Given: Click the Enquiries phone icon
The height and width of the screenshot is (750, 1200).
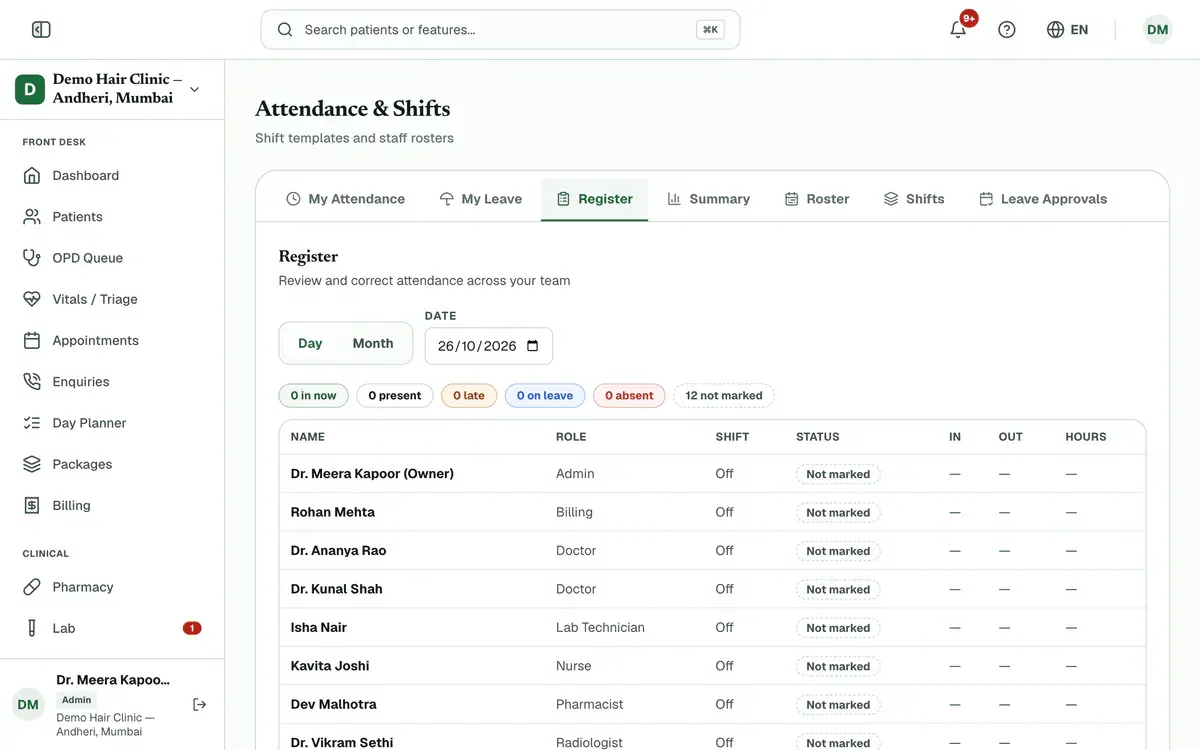Looking at the screenshot, I should pos(32,382).
